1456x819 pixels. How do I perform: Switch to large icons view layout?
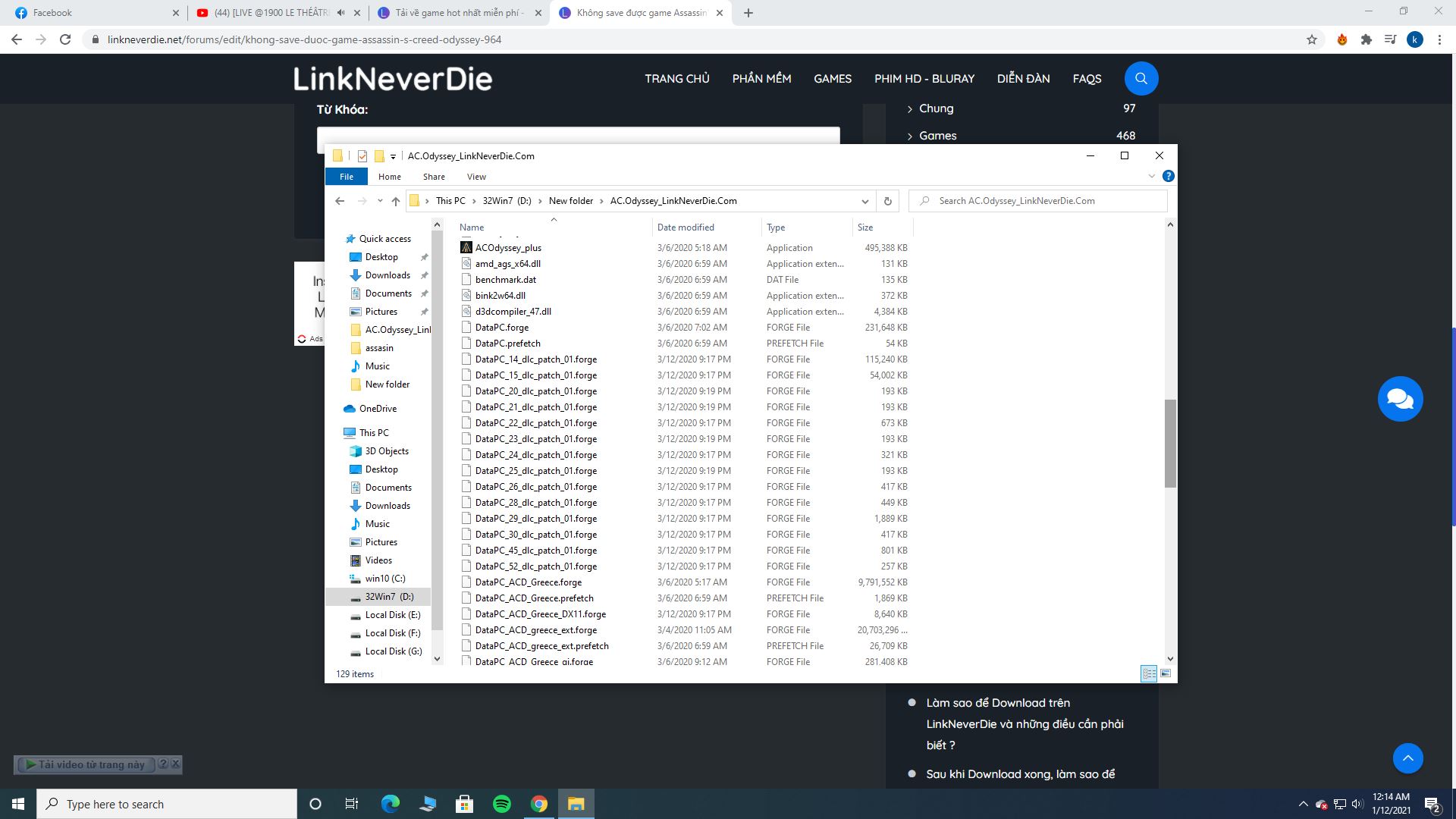(1166, 673)
